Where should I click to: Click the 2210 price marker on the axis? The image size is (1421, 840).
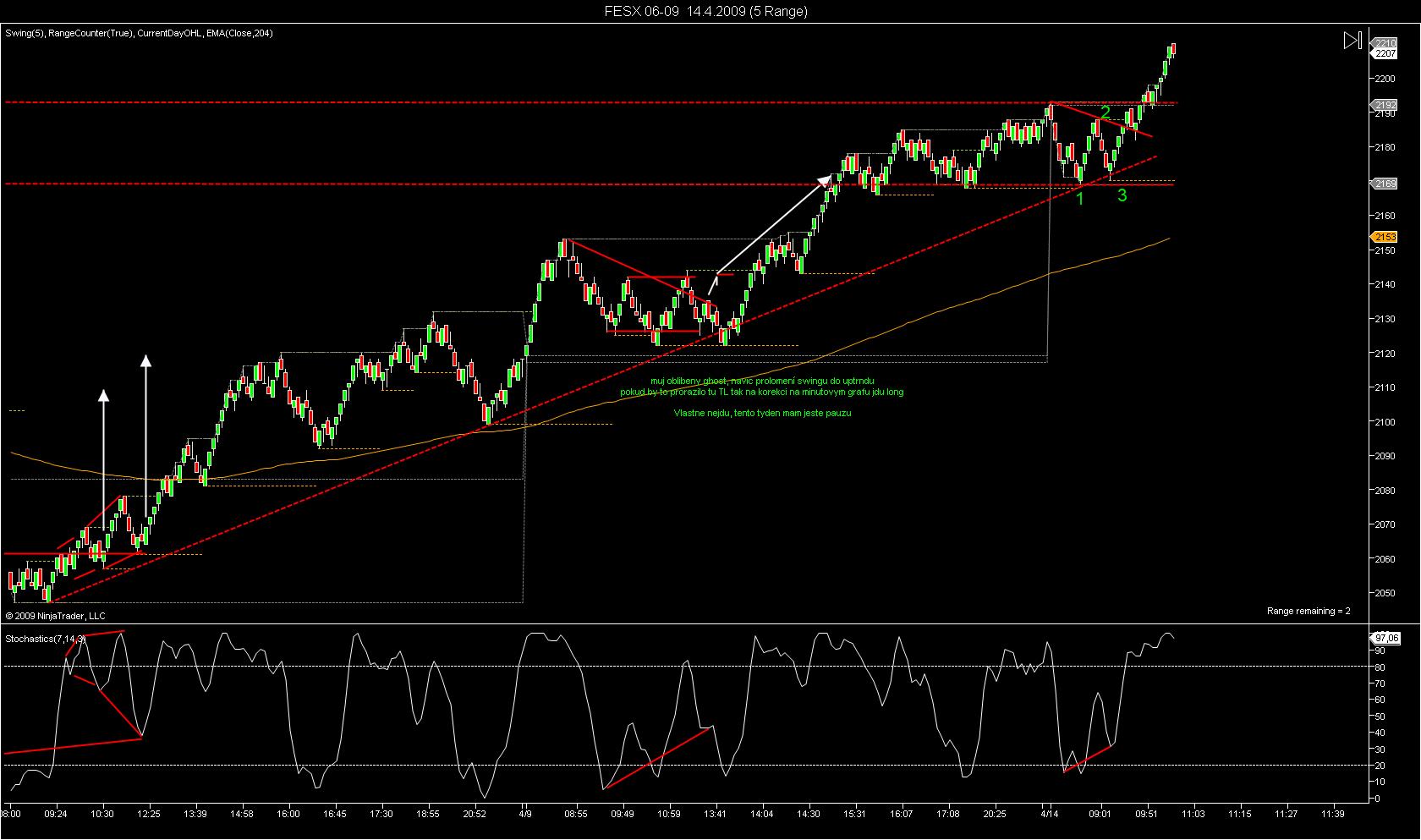tap(1385, 42)
